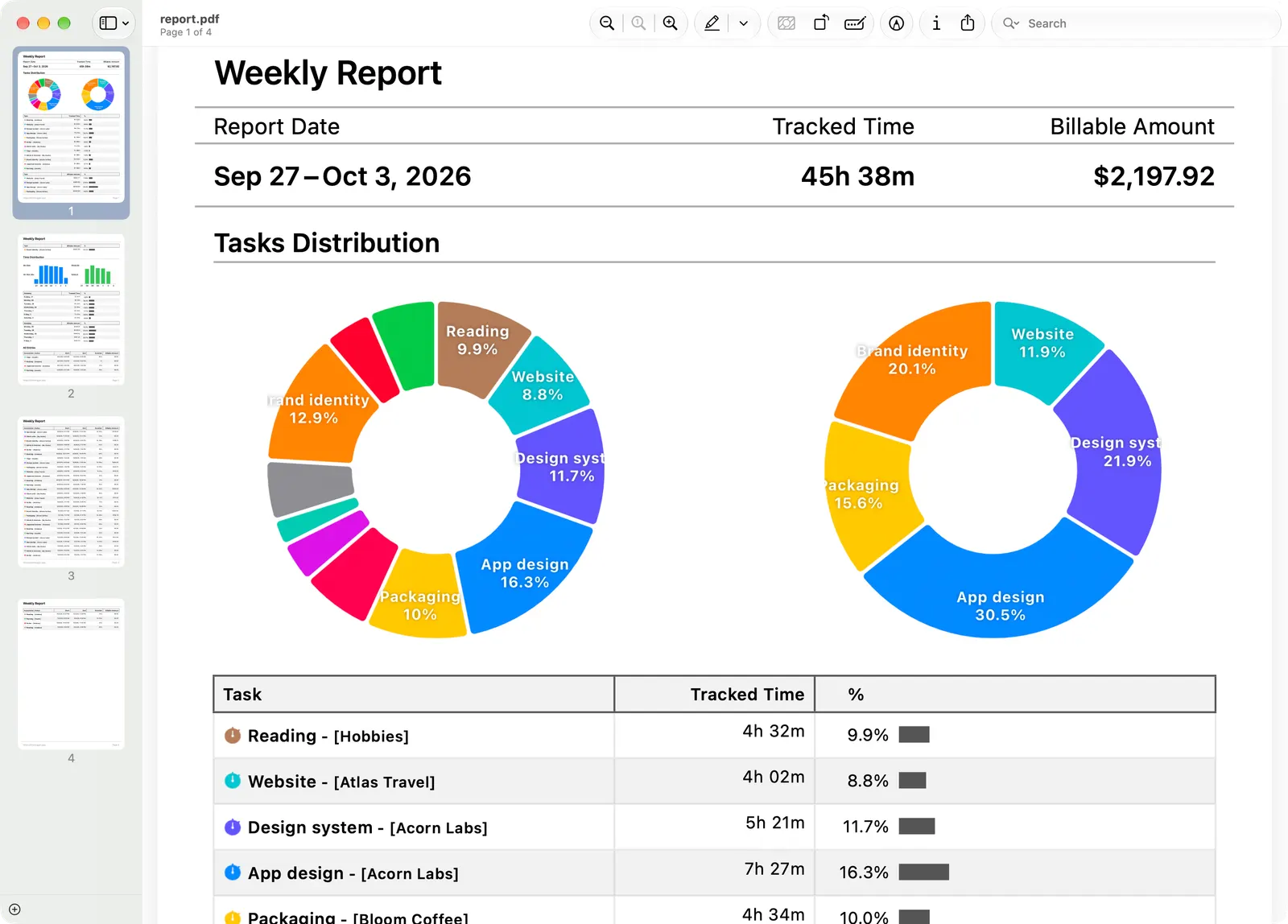Click the Website - [Atlas Travel] clock icon

[233, 781]
